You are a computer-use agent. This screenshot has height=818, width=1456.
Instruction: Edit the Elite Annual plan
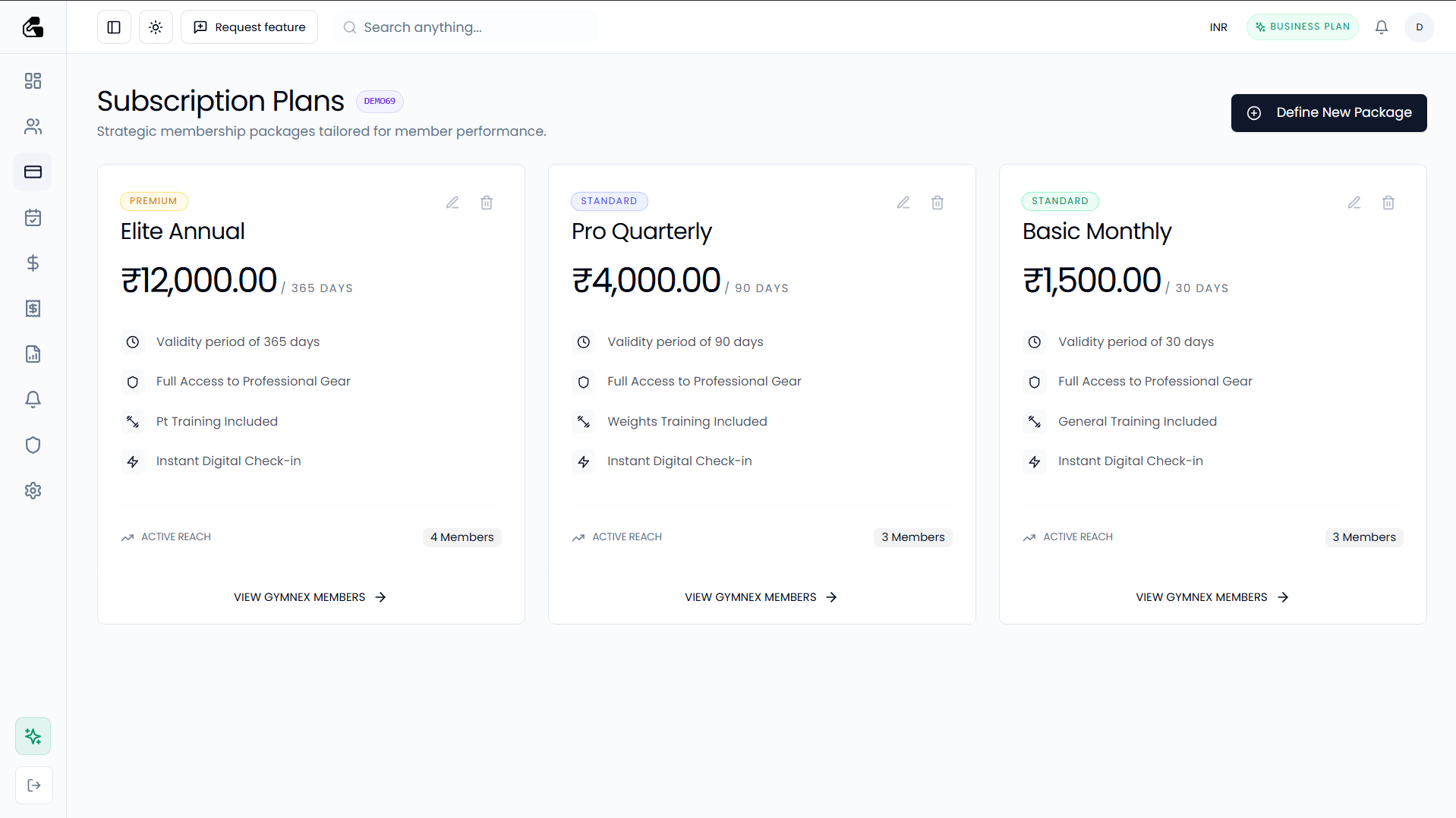(x=452, y=203)
